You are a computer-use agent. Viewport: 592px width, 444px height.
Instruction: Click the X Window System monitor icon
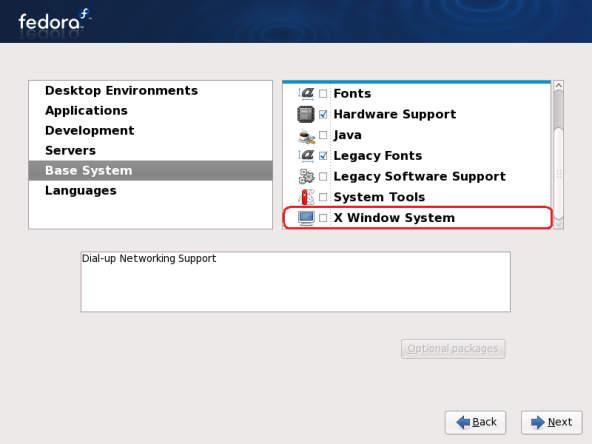pos(306,218)
